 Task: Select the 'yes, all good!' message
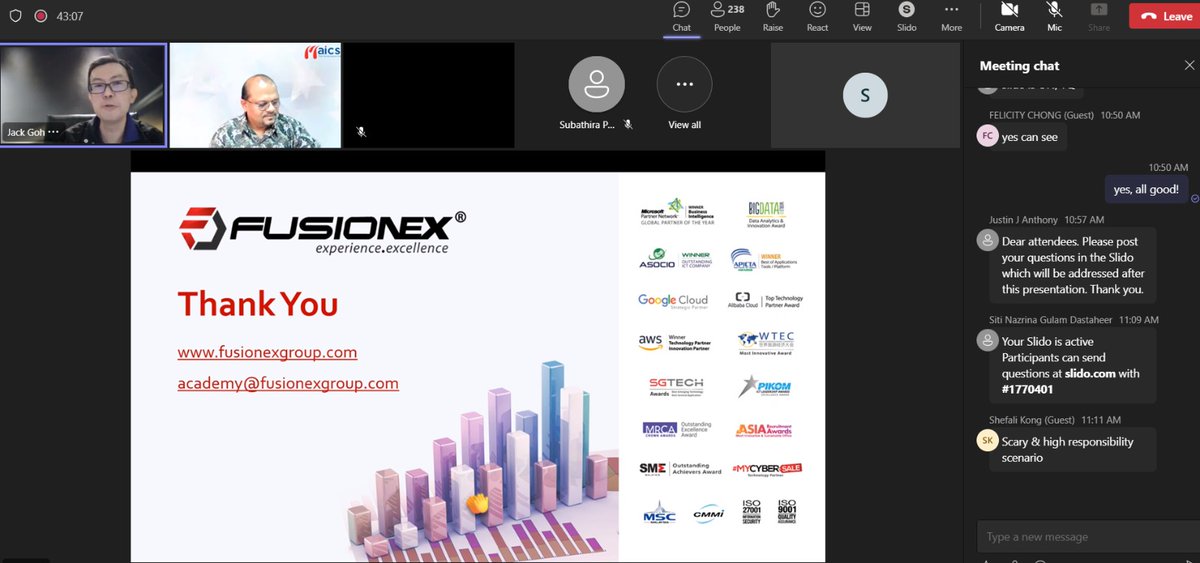[1146, 189]
